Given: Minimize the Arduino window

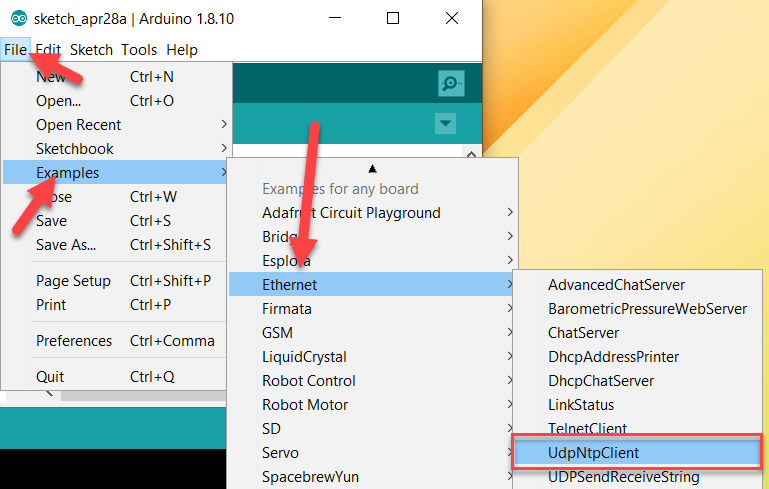Looking at the screenshot, I should pos(335,18).
